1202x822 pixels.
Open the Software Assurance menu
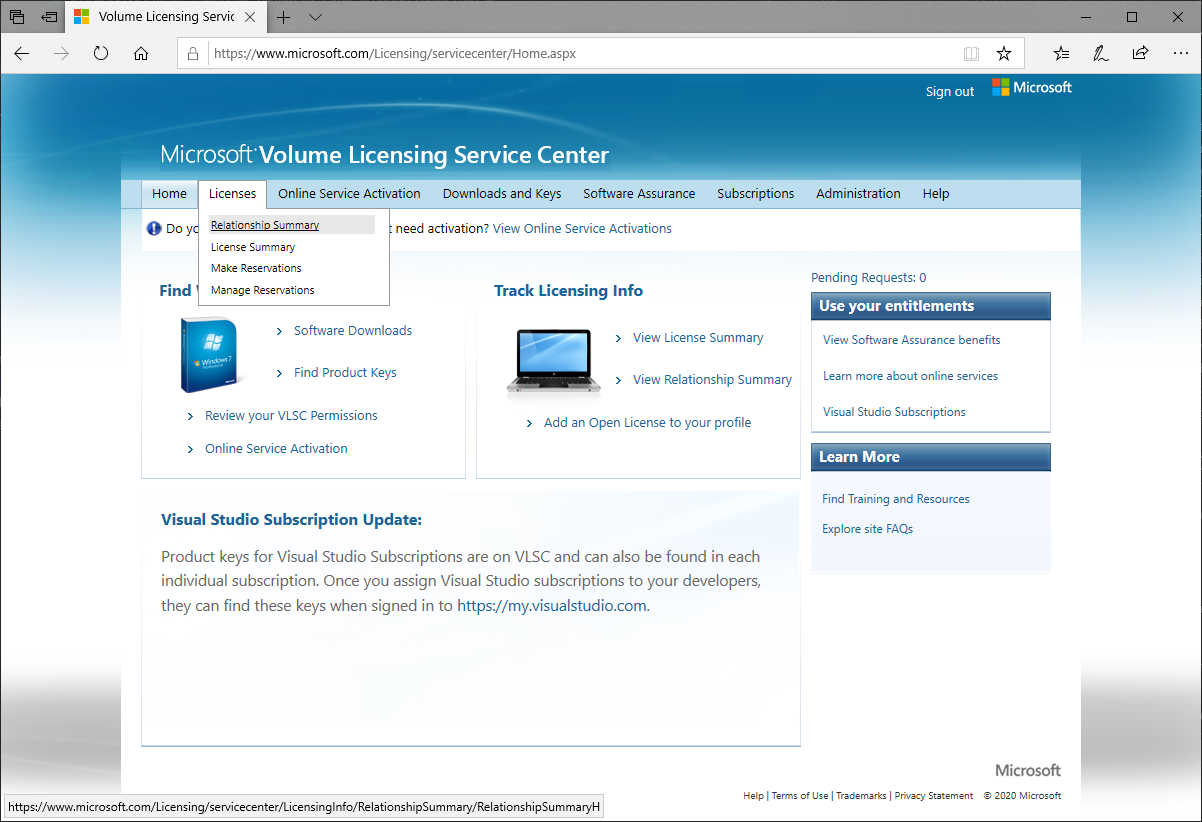[639, 194]
